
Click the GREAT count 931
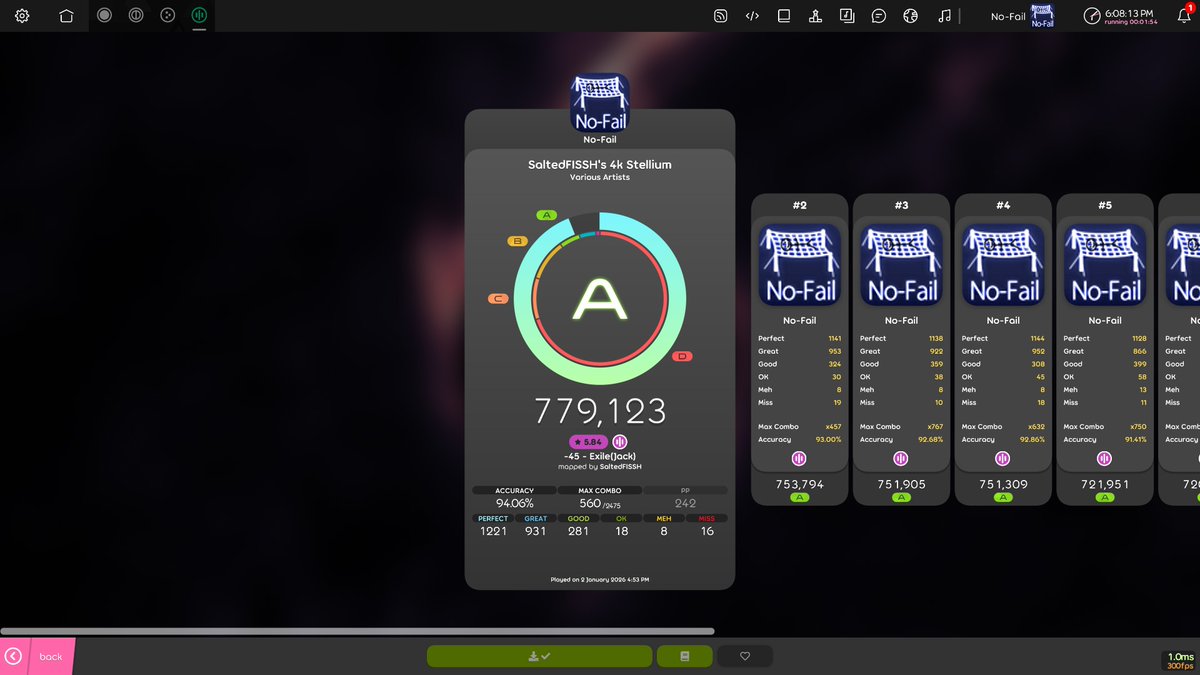click(536, 531)
